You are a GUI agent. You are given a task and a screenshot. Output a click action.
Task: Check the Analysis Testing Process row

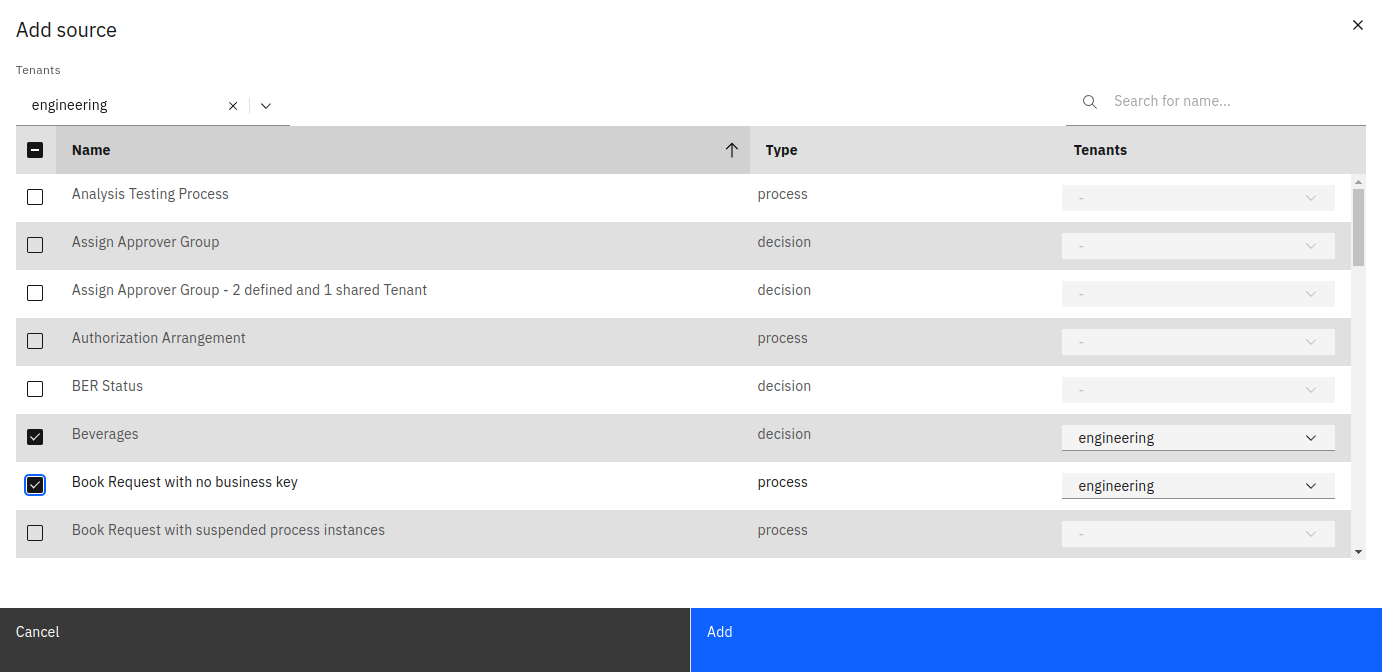click(35, 197)
